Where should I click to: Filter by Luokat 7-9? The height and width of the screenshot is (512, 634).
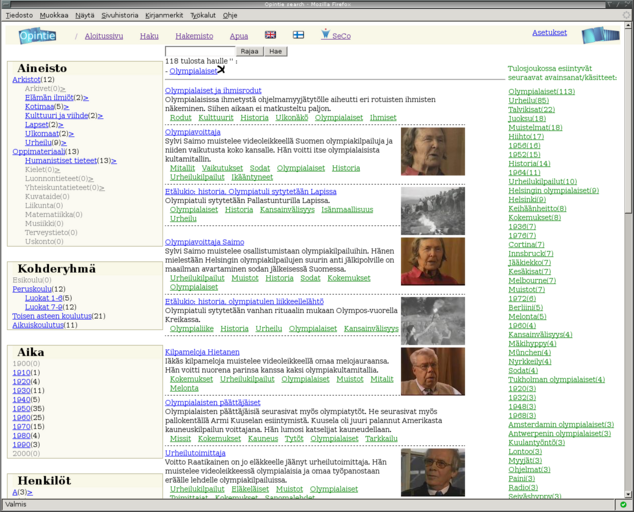[44, 307]
